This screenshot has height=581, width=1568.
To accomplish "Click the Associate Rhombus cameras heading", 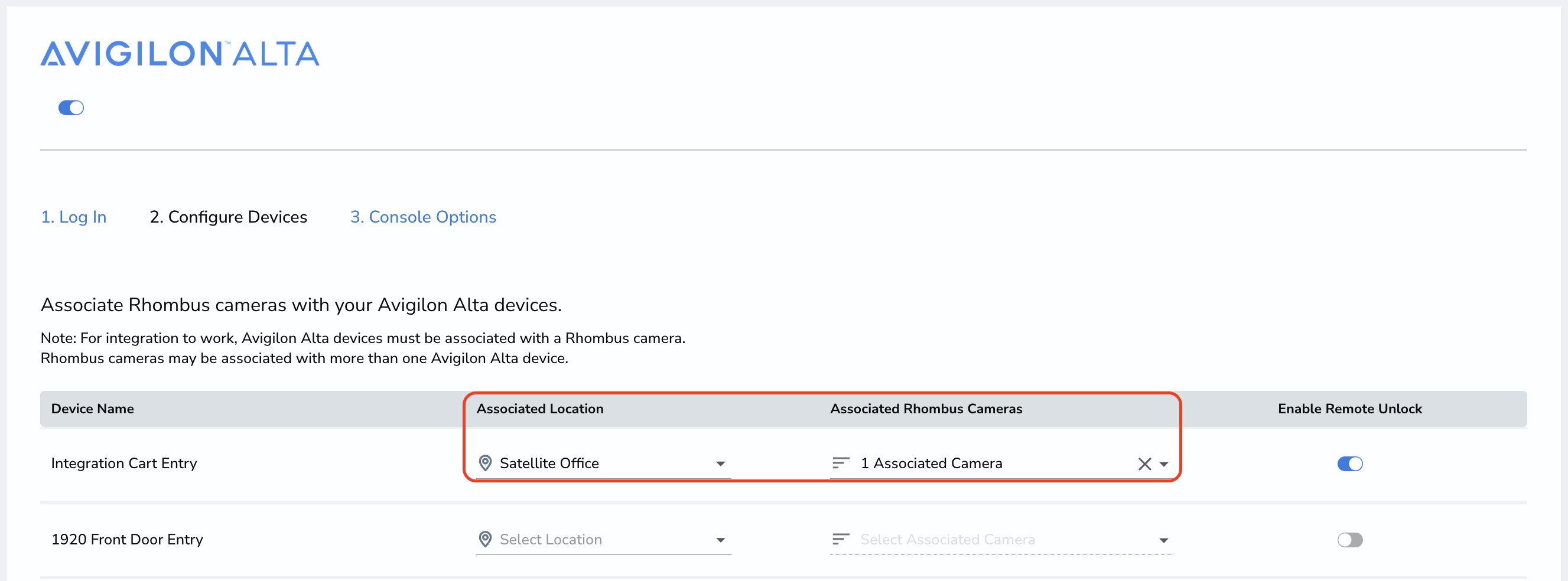I will (x=301, y=304).
